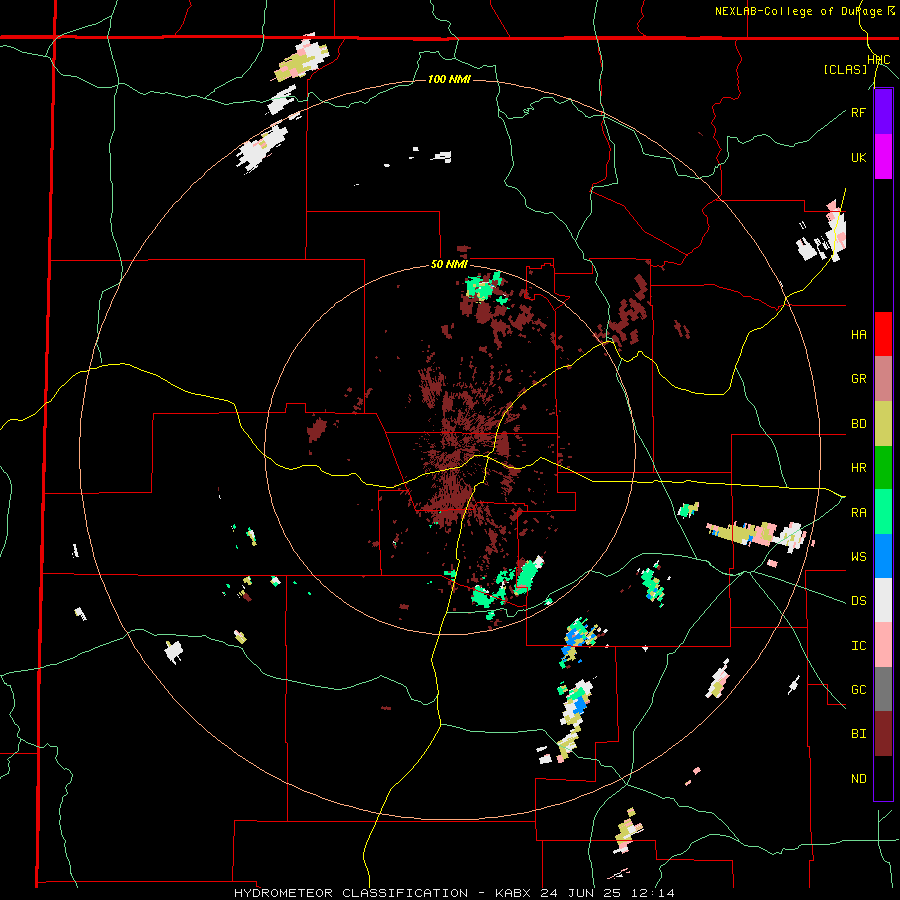Click the RF legend label

pos(858,112)
